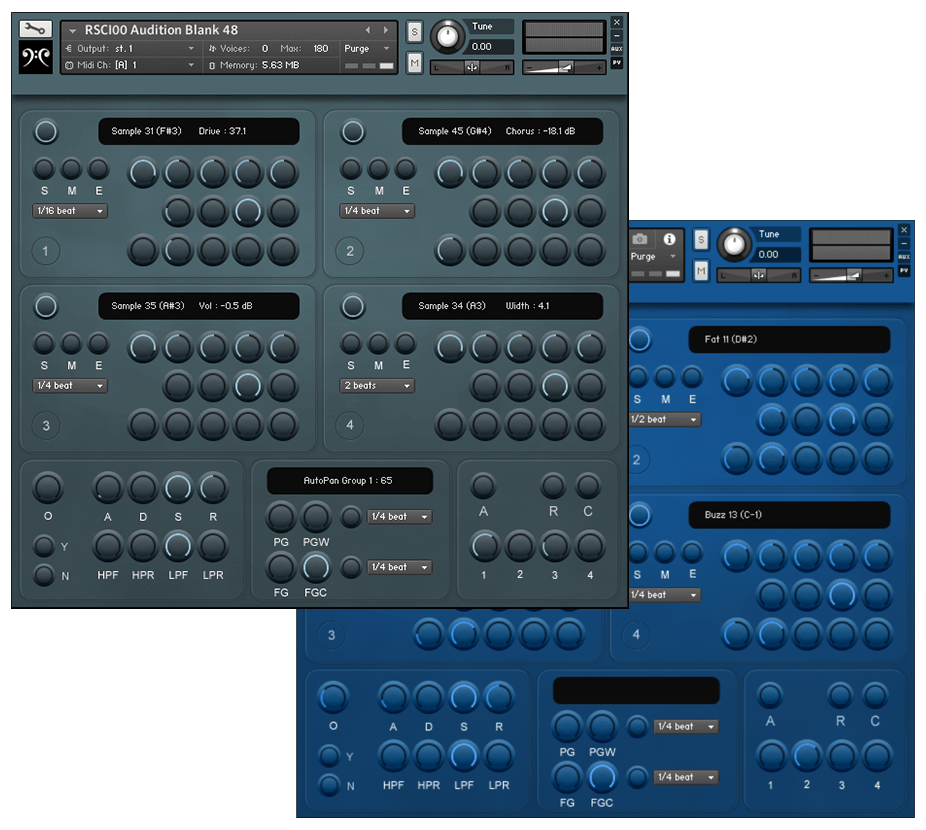The height and width of the screenshot is (830, 926).
Task: Click the Tune knob in gray window
Action: (448, 37)
